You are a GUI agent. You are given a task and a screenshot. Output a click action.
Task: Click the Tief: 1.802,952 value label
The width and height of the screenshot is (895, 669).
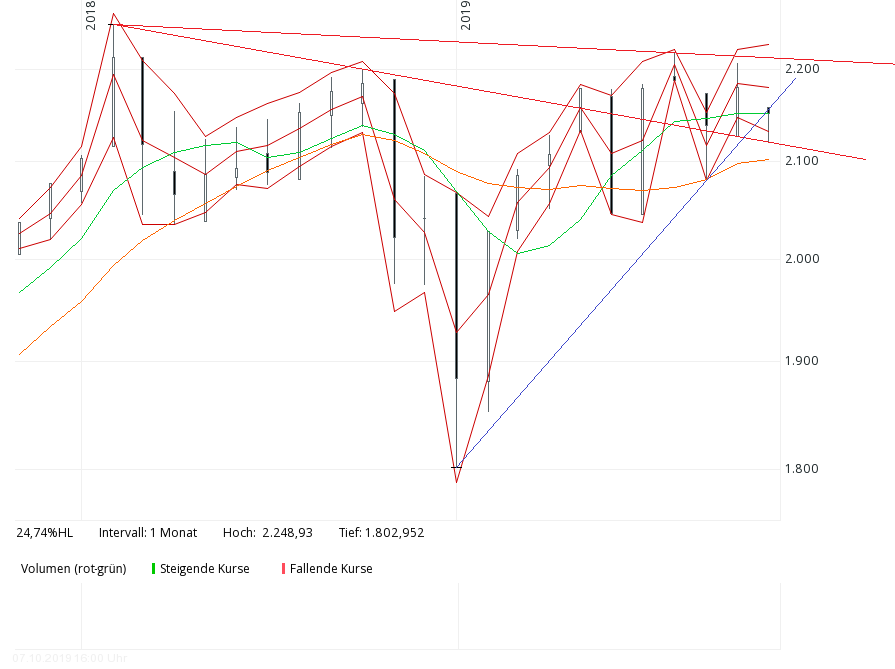(x=384, y=533)
